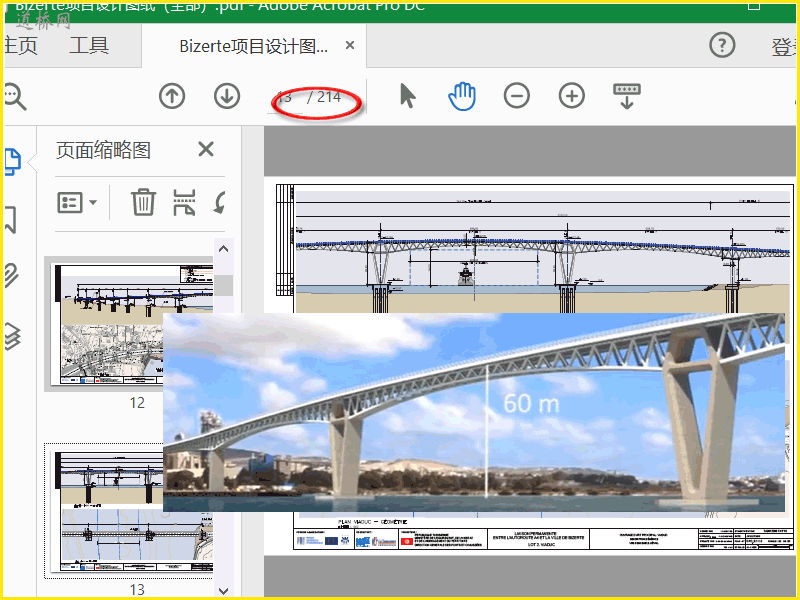The image size is (800, 600).
Task: Click the page label 12 text
Action: [137, 403]
